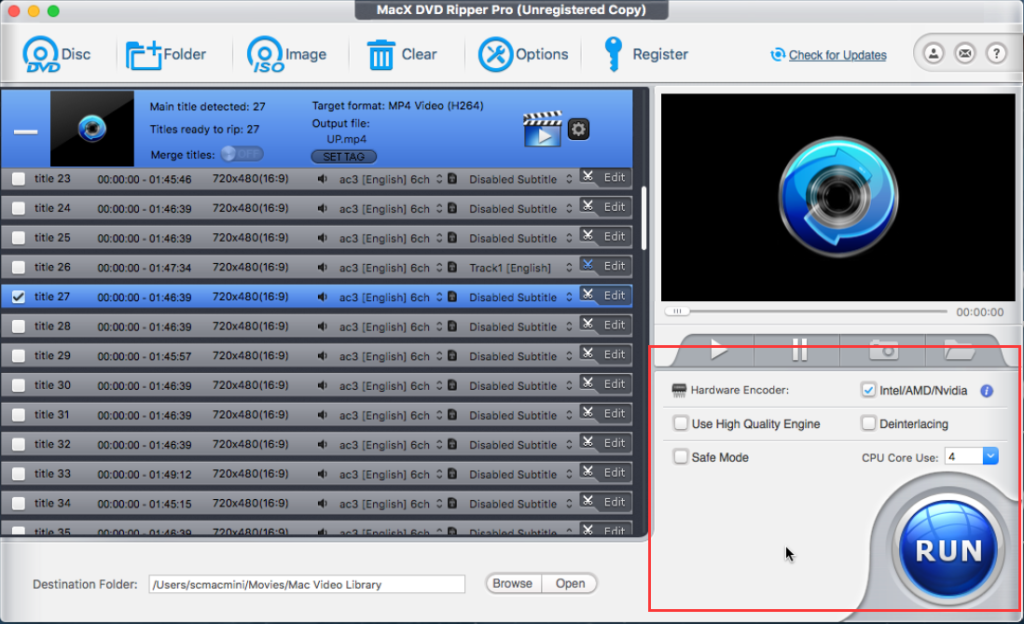Click the SET TAG button
The width and height of the screenshot is (1024, 624).
[x=344, y=157]
